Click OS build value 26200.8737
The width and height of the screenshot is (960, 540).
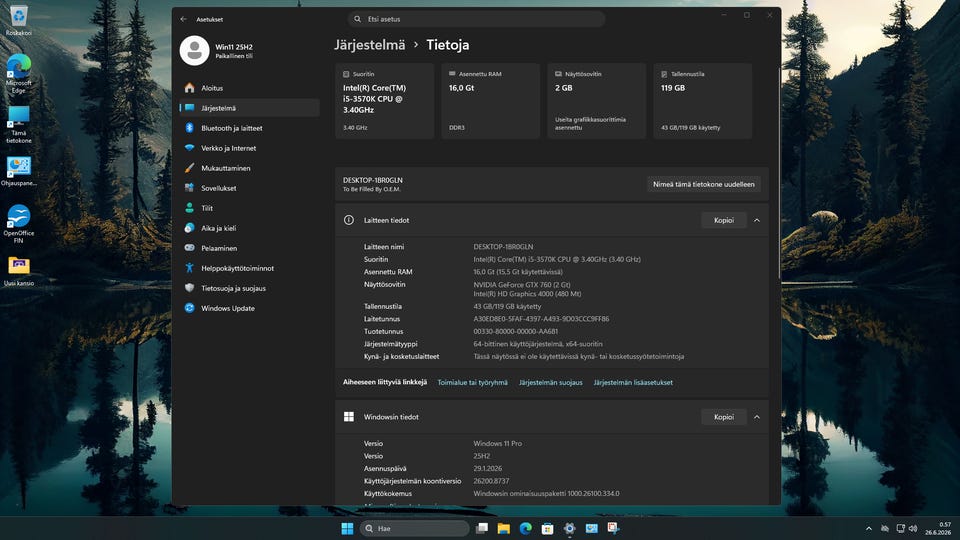click(491, 481)
